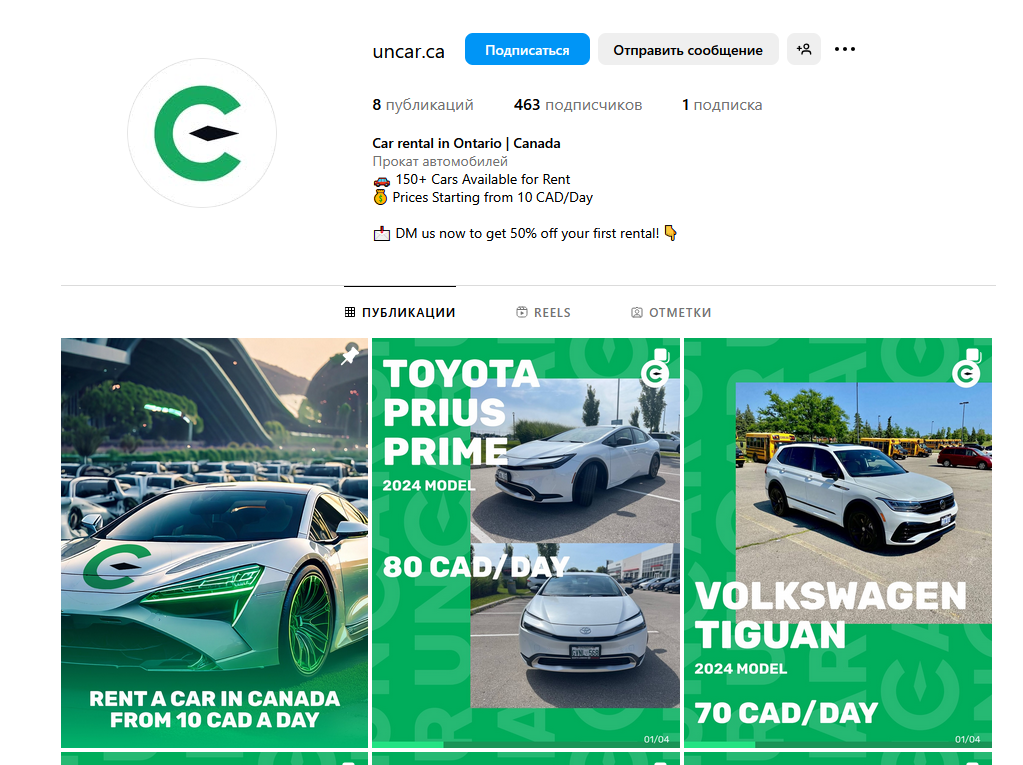Click the blue Подписаться button
Viewport: 1023px width, 765px height.
[527, 49]
